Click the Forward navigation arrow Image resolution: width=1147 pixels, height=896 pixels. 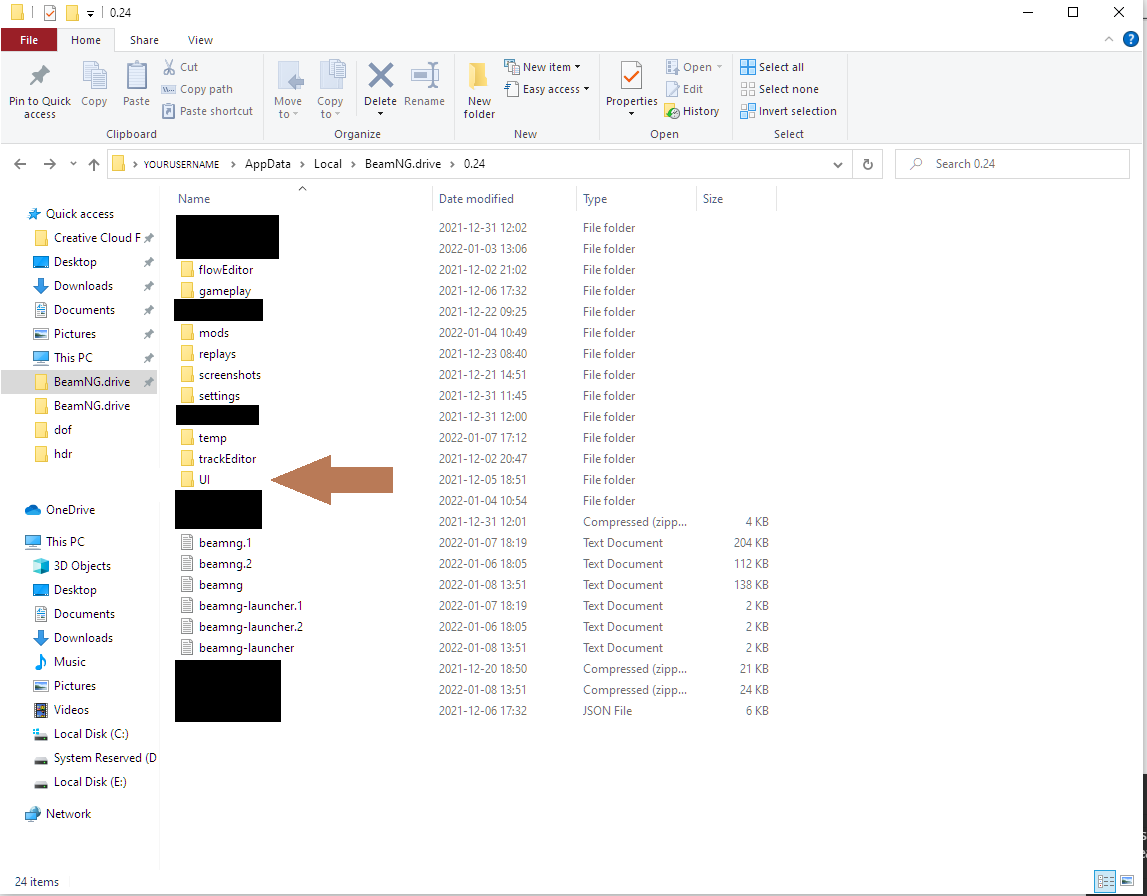tap(49, 164)
